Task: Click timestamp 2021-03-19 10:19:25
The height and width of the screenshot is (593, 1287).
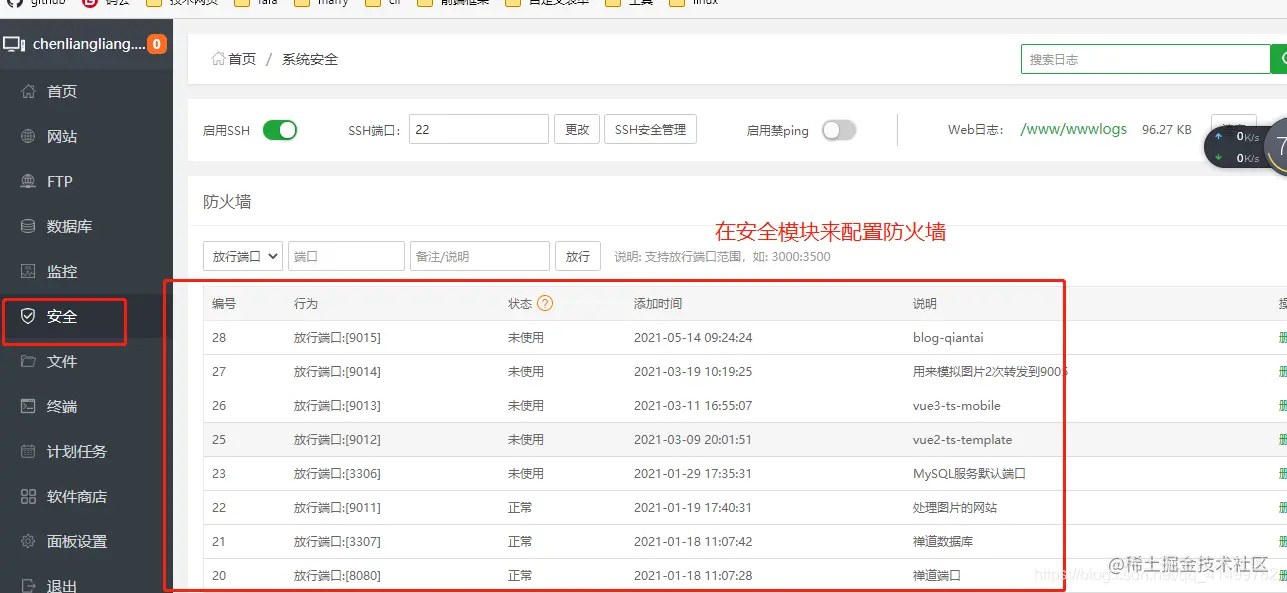Action: pos(693,371)
